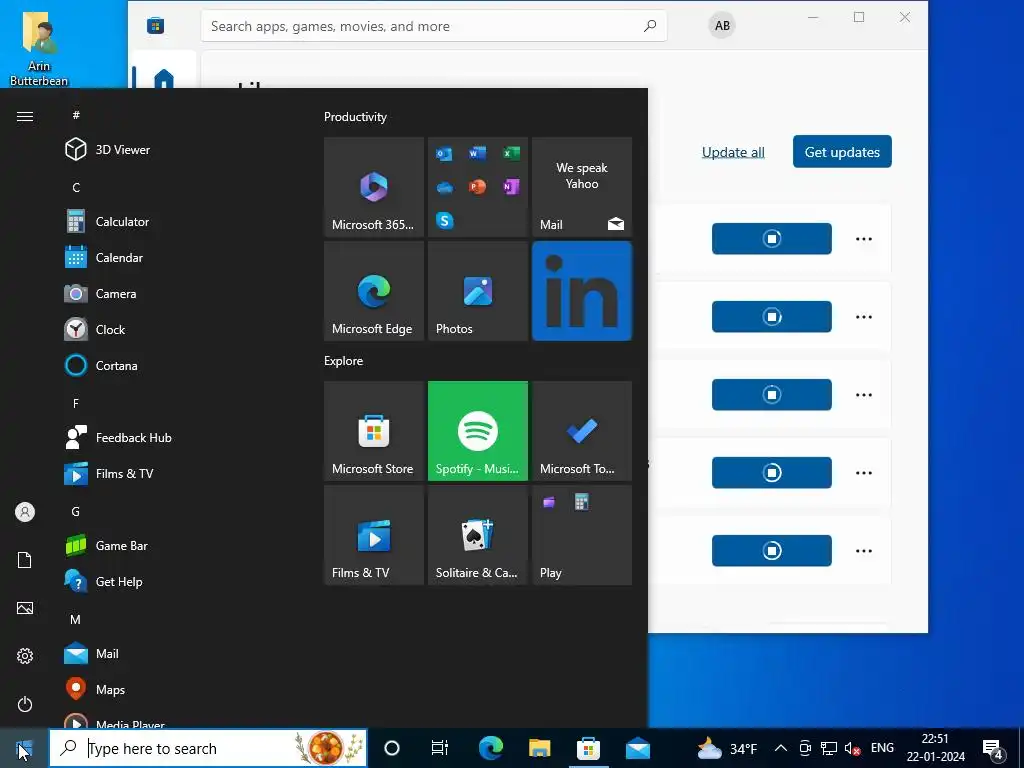Launch the Spotify Music tile
1024x768 pixels.
(x=477, y=431)
